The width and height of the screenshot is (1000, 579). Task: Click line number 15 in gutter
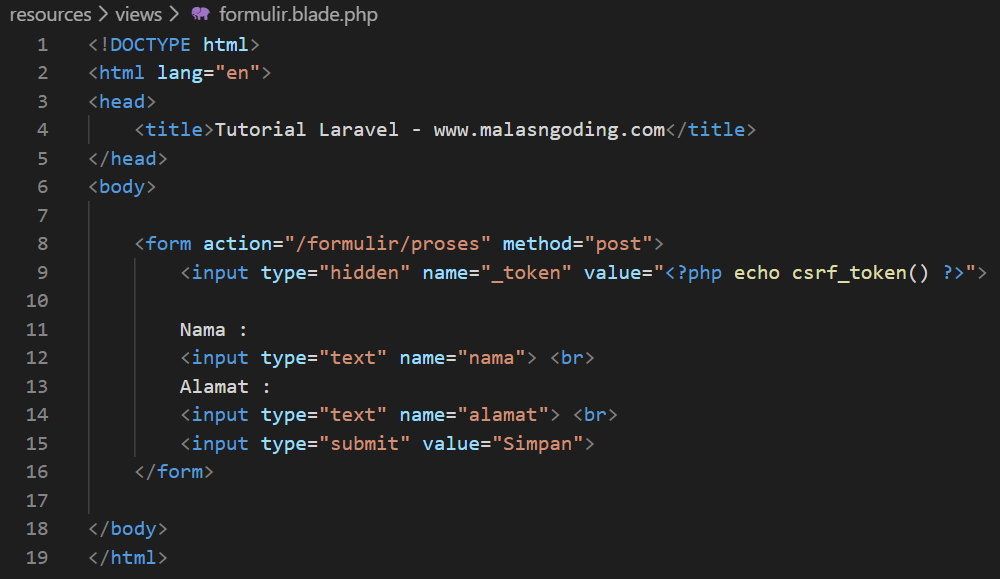[x=36, y=443]
